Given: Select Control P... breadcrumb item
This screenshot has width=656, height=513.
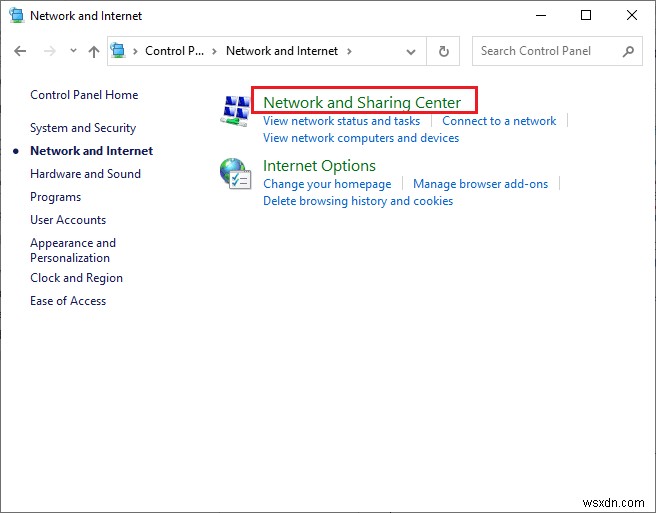Looking at the screenshot, I should click(x=174, y=51).
